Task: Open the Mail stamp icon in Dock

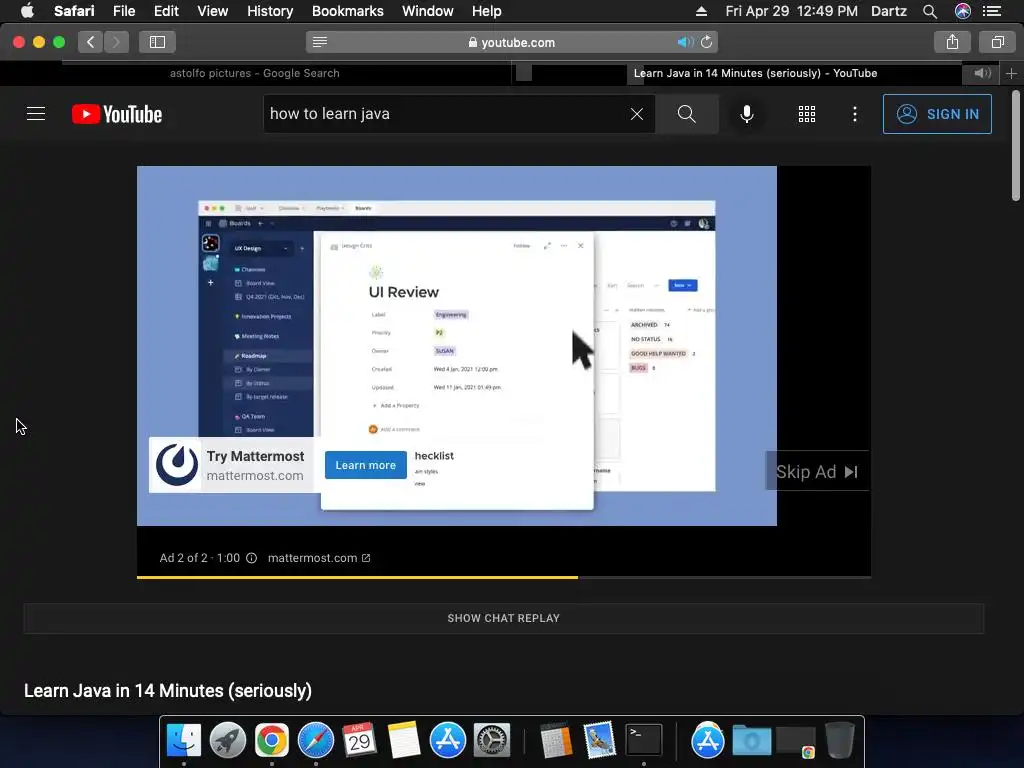Action: [600, 741]
